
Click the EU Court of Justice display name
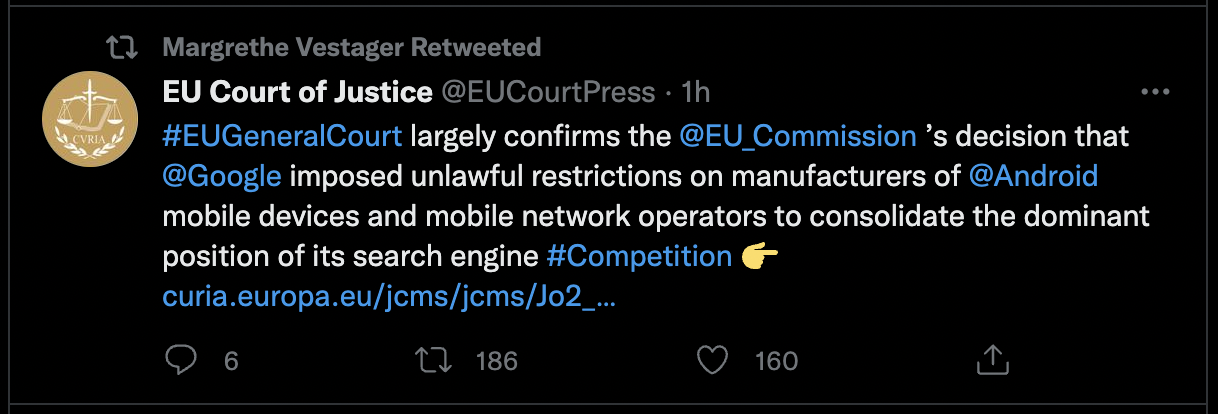(296, 93)
